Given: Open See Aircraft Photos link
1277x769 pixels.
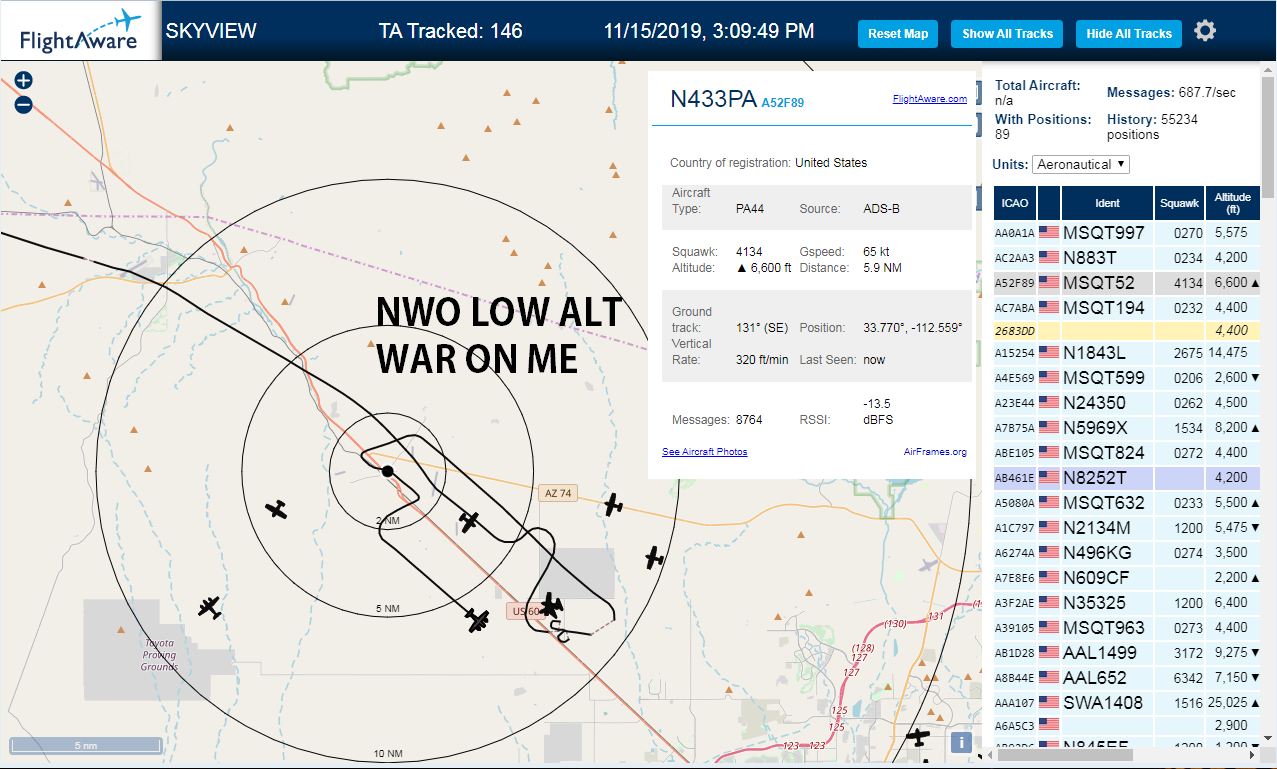Looking at the screenshot, I should pos(705,452).
